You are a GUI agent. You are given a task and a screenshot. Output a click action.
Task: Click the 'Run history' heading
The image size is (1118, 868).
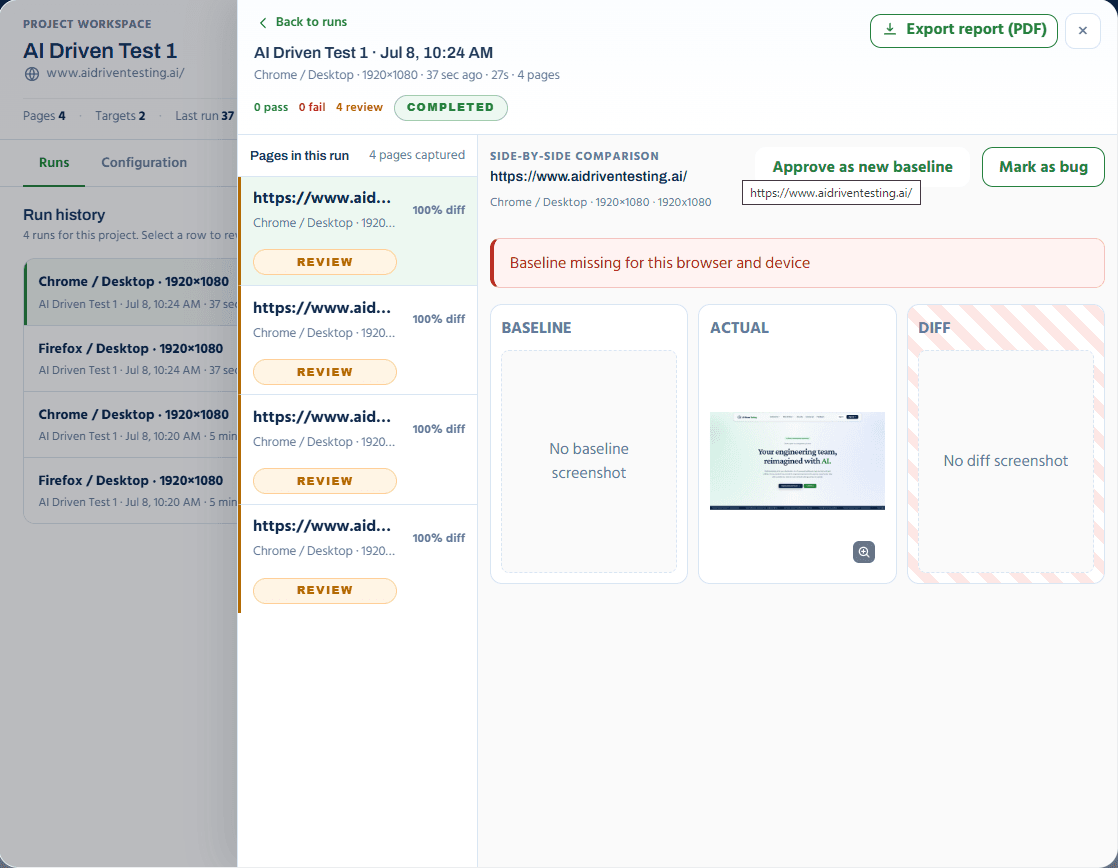pyautogui.click(x=64, y=215)
